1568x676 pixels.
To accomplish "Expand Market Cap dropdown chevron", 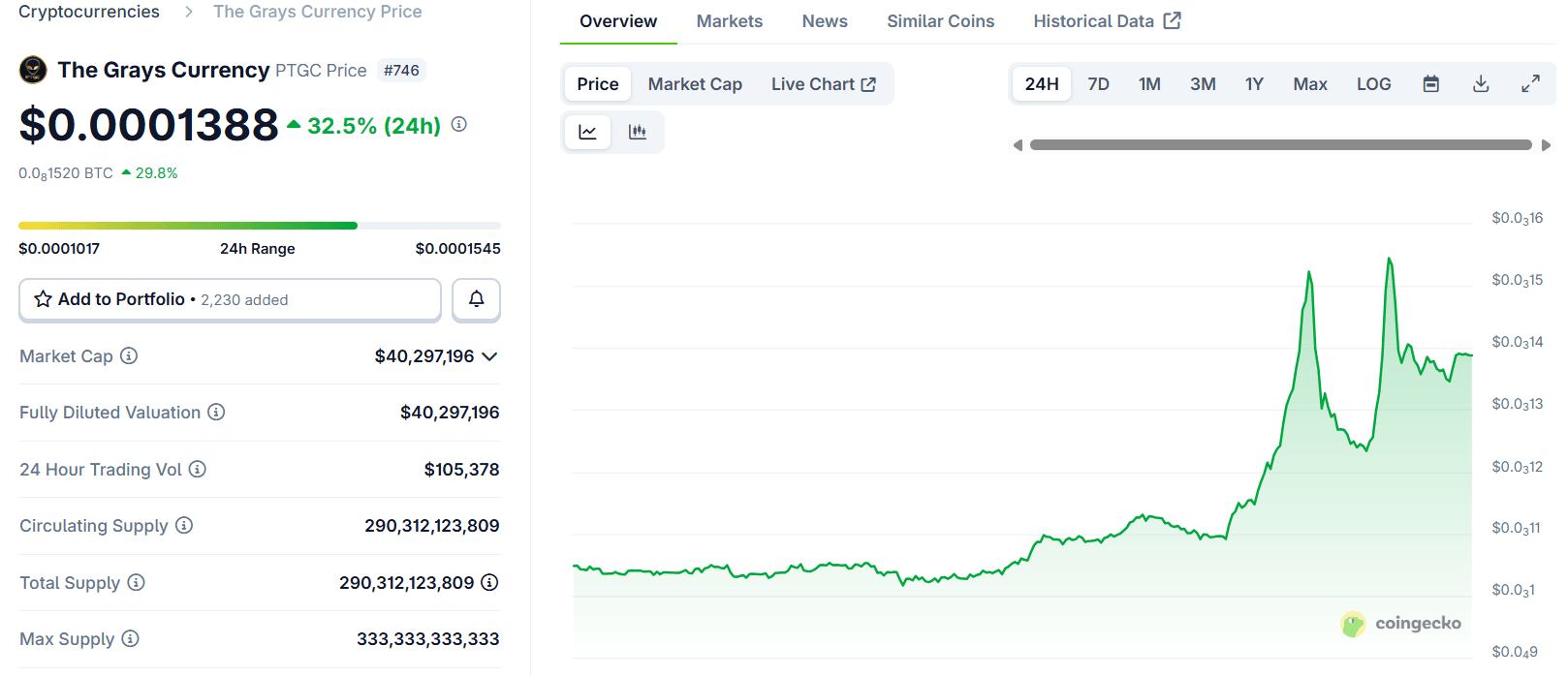I will (489, 356).
